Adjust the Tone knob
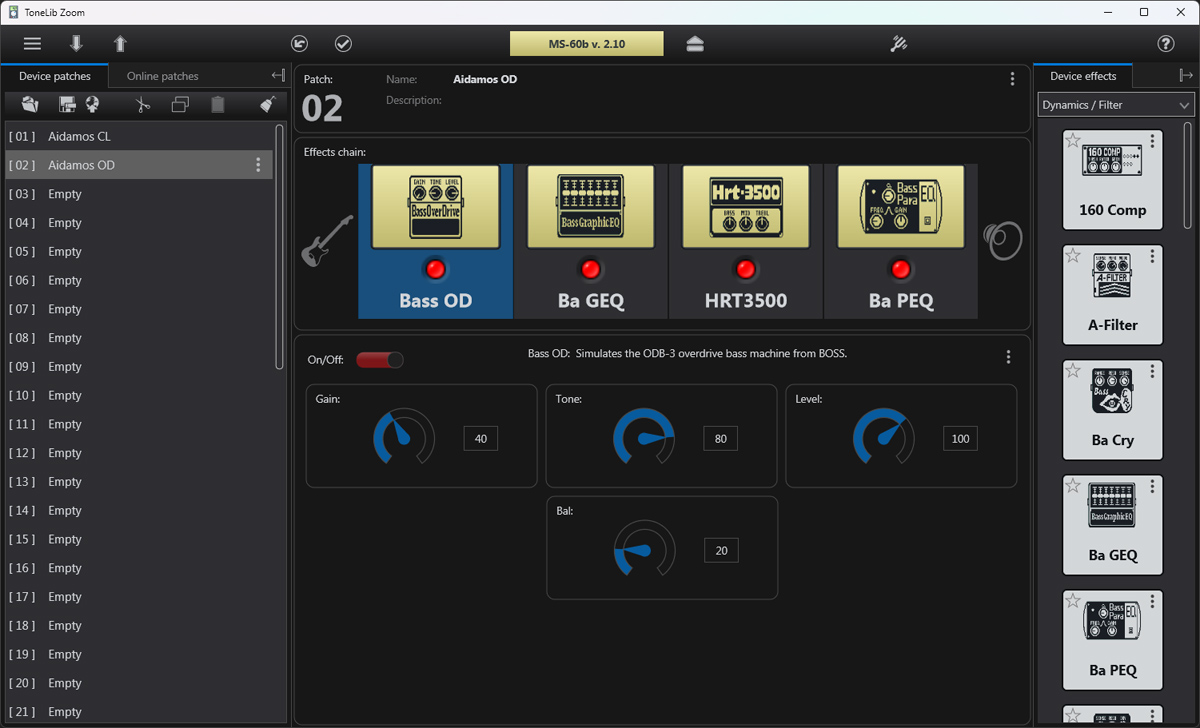 point(644,438)
